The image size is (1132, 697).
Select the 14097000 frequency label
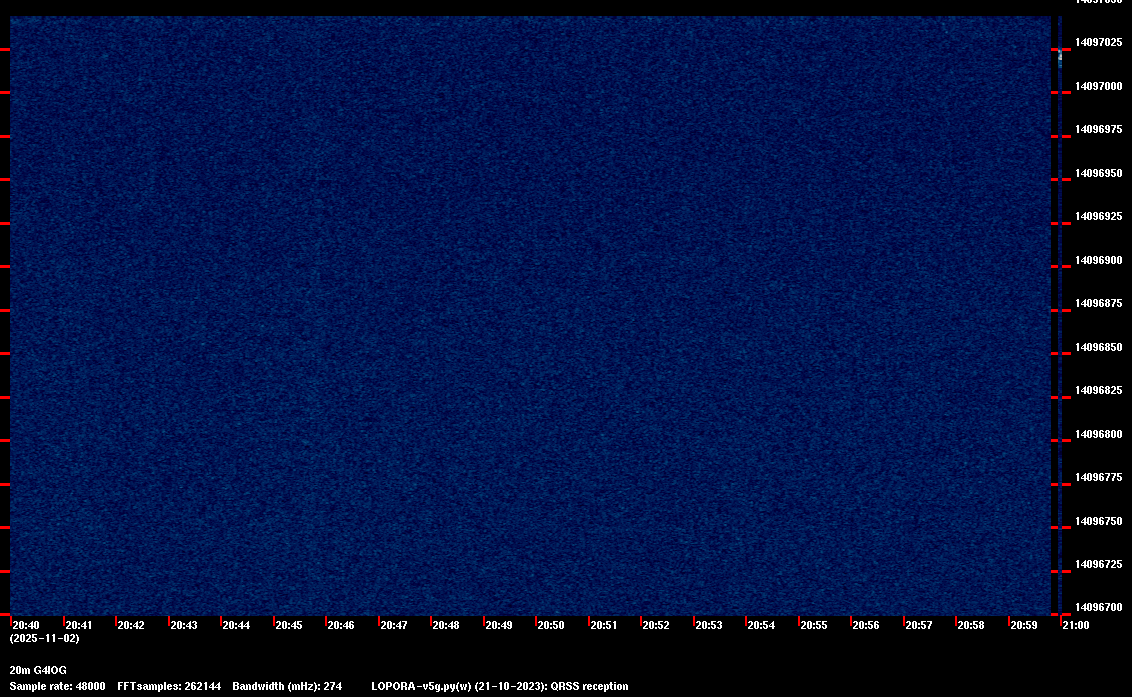point(1099,86)
